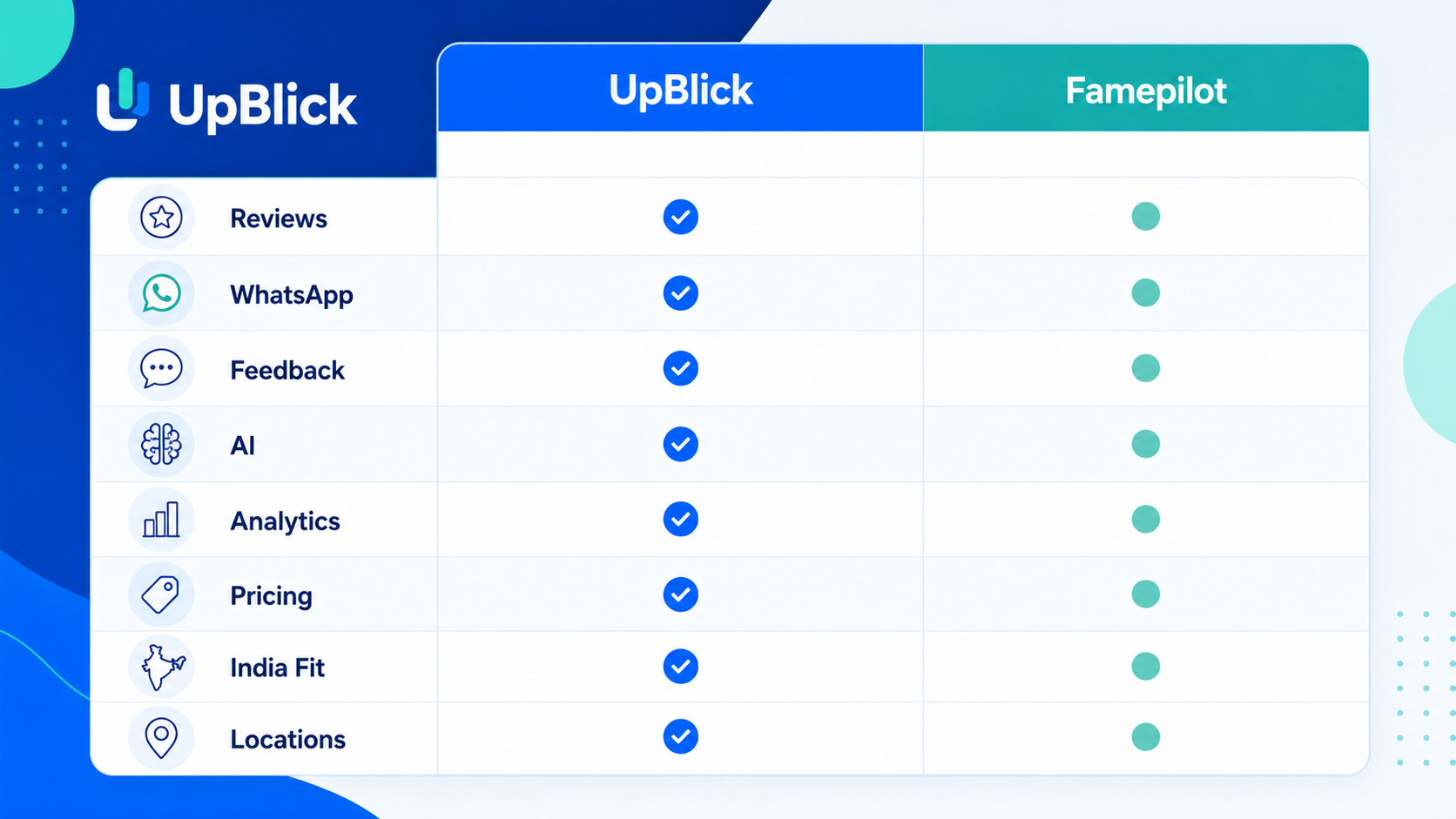The width and height of the screenshot is (1456, 819).
Task: Click Famepilot teal dot for Feedback
Action: (x=1145, y=368)
